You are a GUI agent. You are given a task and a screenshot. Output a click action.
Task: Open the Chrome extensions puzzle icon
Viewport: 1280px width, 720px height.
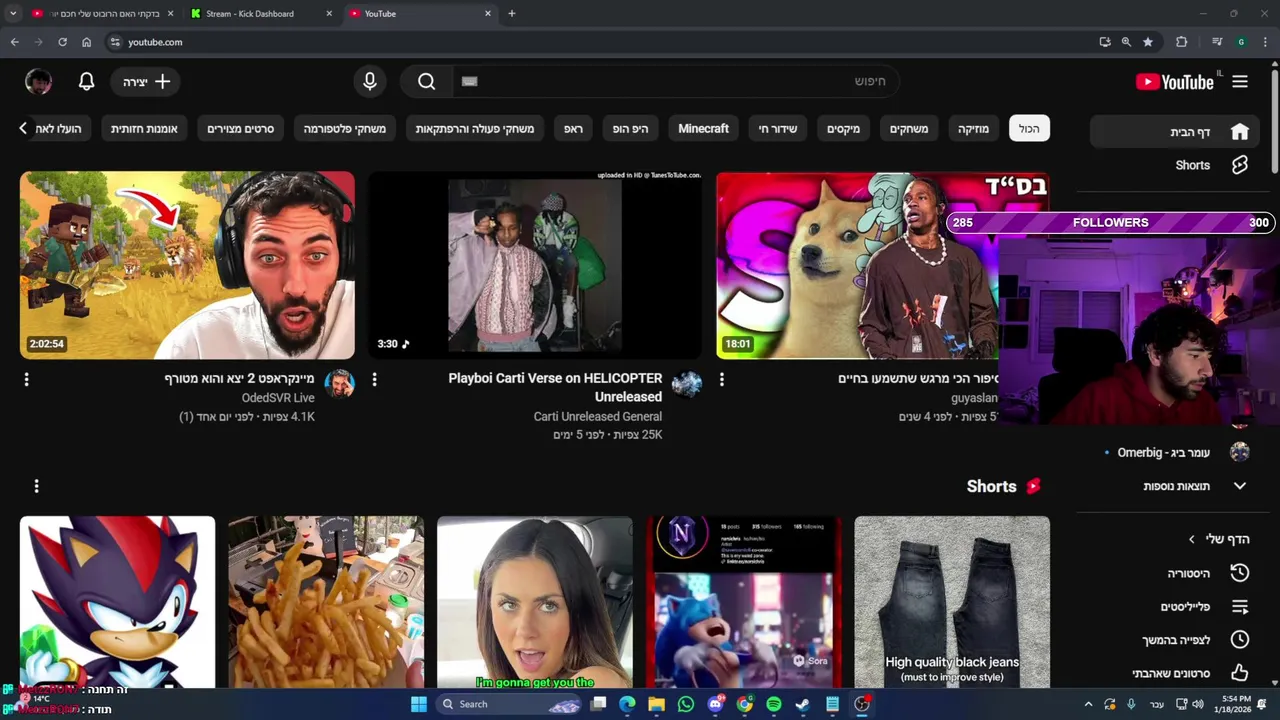coord(1182,42)
